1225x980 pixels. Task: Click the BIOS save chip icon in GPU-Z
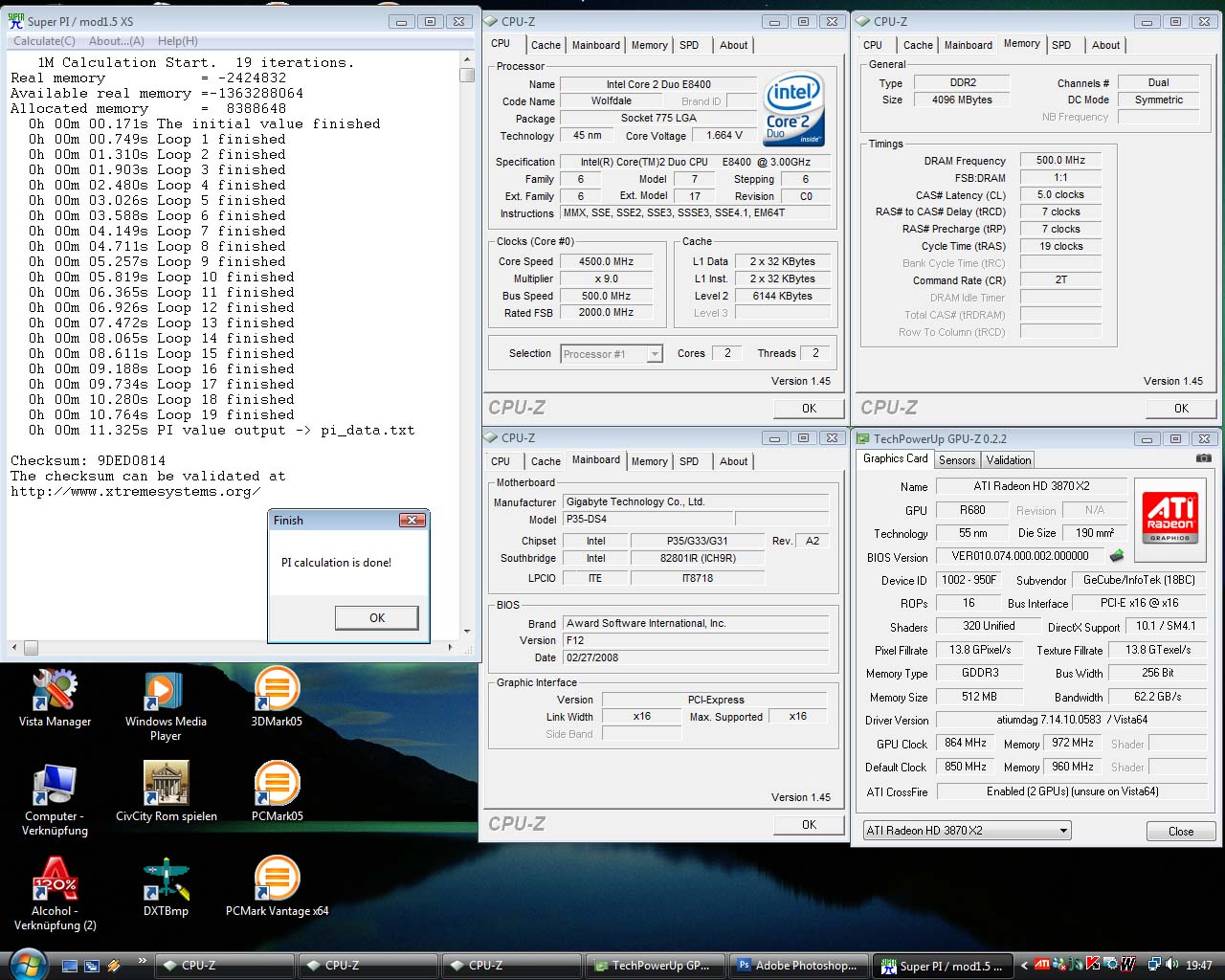(x=1116, y=556)
